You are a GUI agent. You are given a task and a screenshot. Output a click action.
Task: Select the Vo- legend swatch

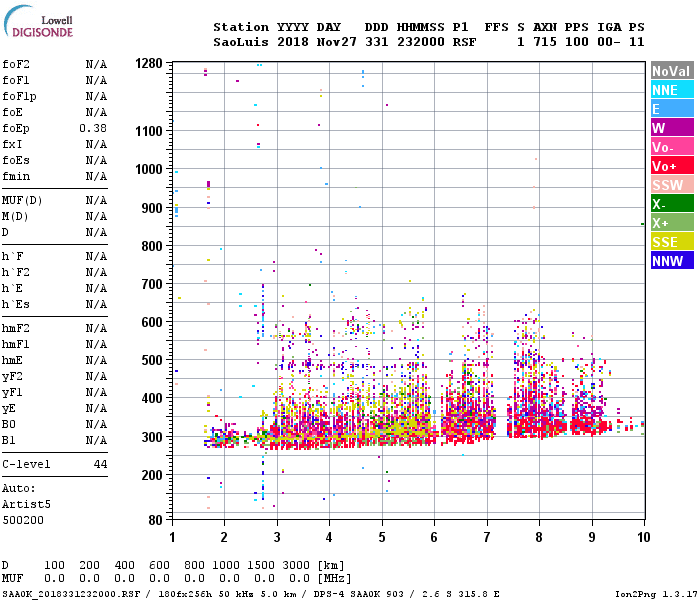(x=672, y=147)
